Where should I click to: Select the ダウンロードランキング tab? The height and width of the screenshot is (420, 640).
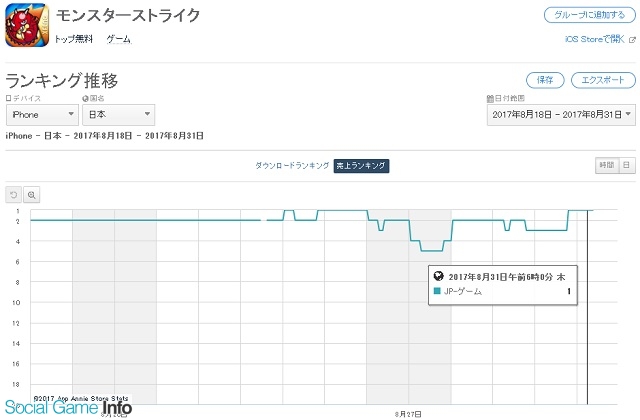click(291, 165)
